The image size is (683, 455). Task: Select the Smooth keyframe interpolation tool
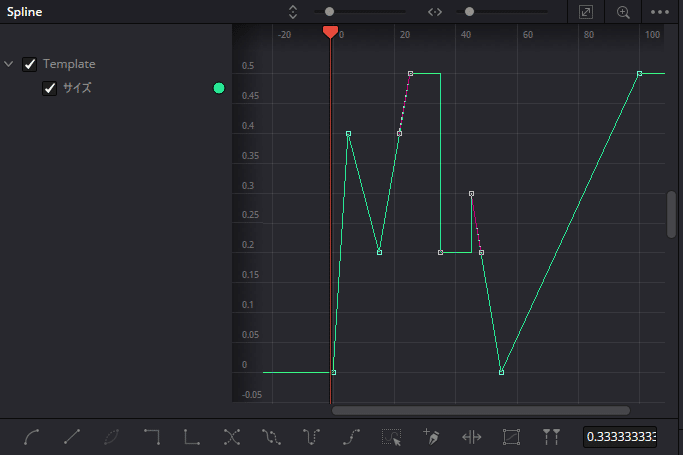[x=32, y=437]
